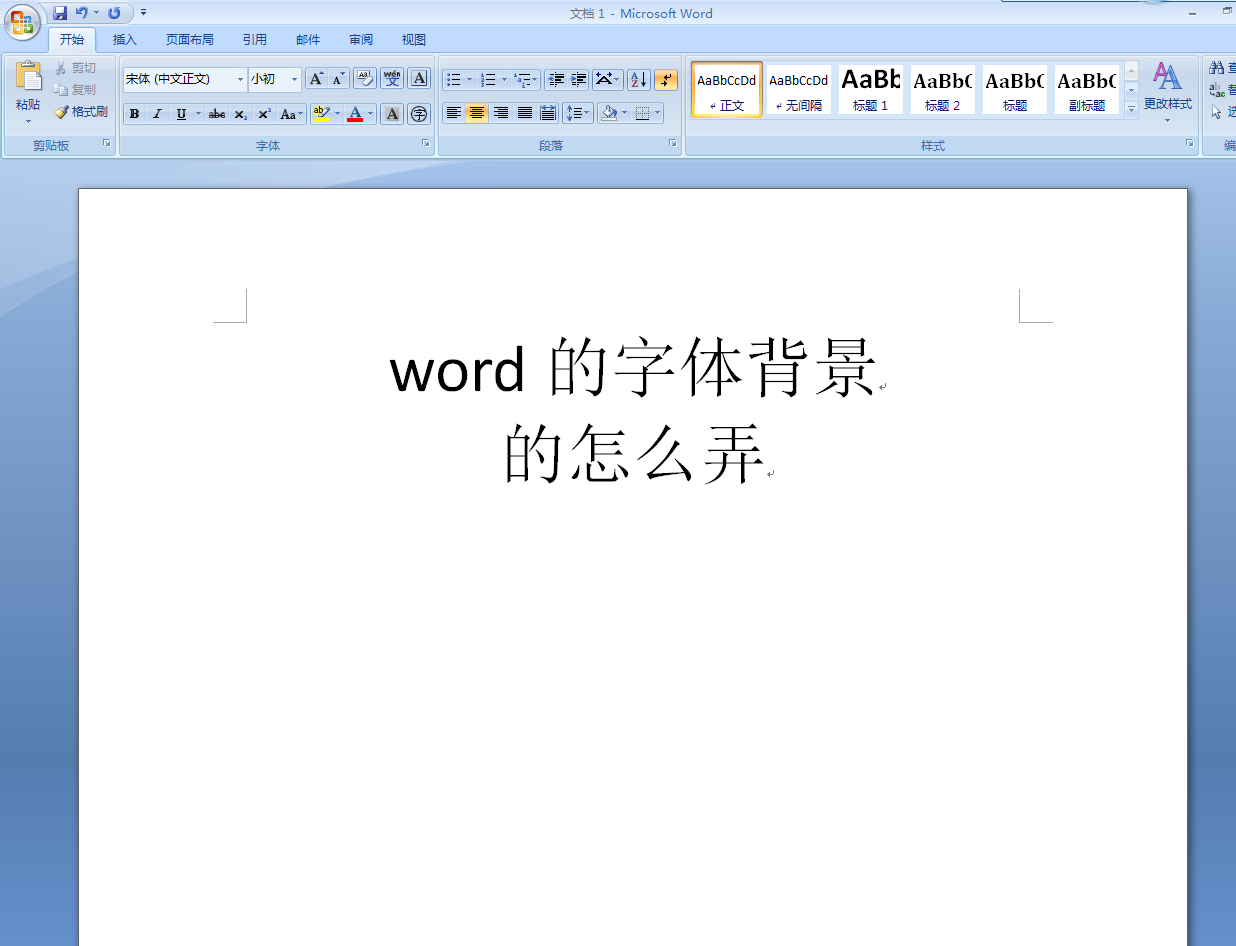The height and width of the screenshot is (946, 1236).
Task: Click the borders icon
Action: click(x=642, y=113)
